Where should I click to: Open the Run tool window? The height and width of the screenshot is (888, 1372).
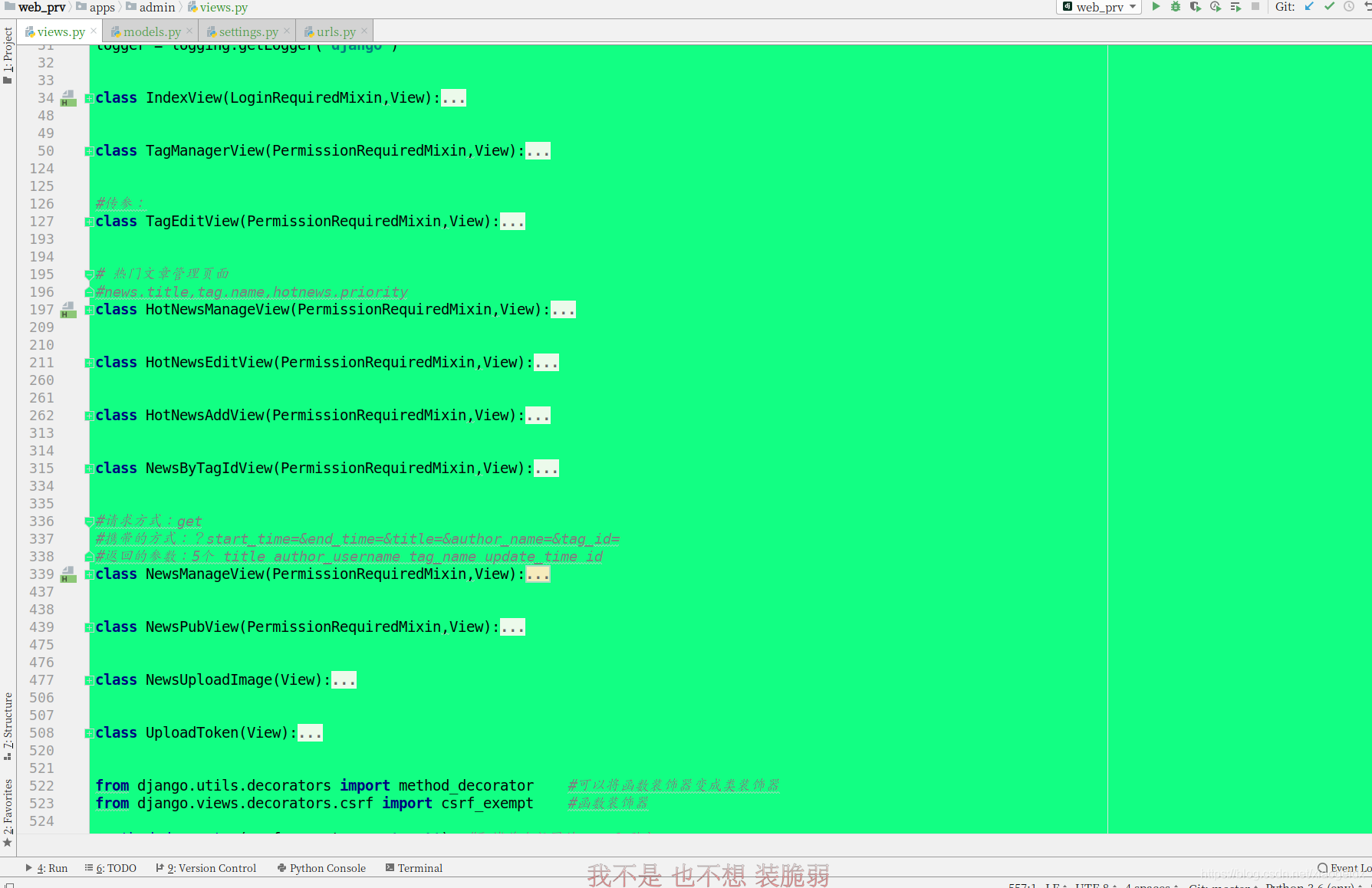pos(46,868)
